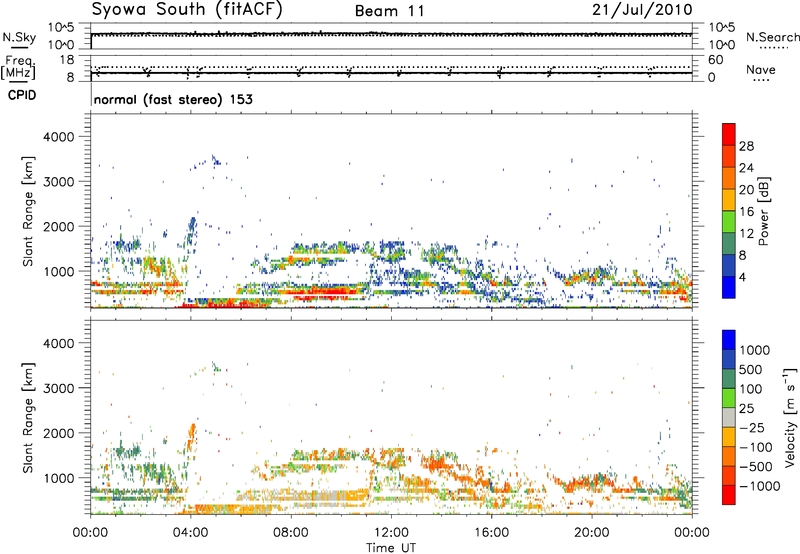Select the 'Velocity [m s-1]' color bar title

tap(790, 417)
